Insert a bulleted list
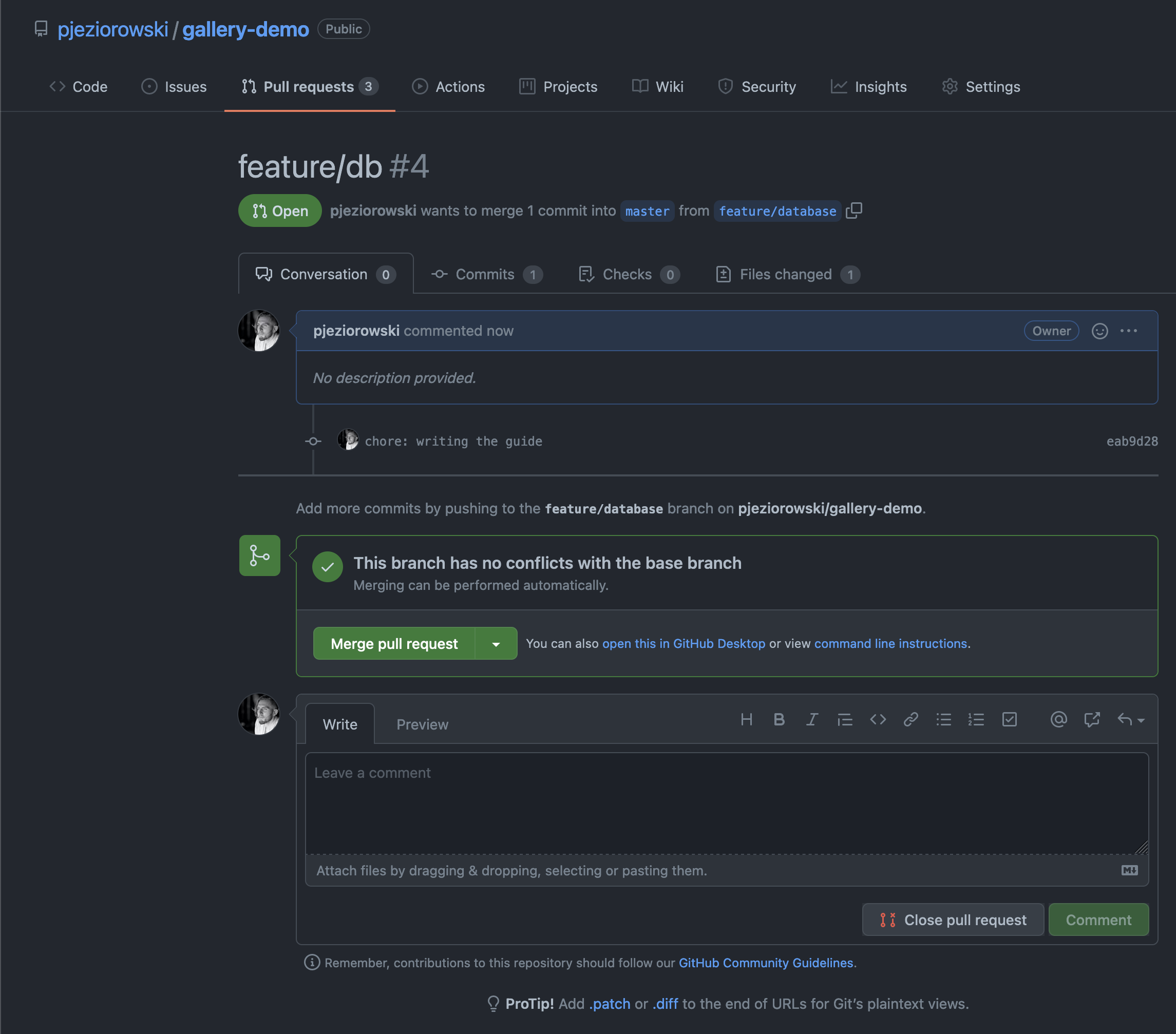Viewport: 1176px width, 1034px height. coord(943,719)
